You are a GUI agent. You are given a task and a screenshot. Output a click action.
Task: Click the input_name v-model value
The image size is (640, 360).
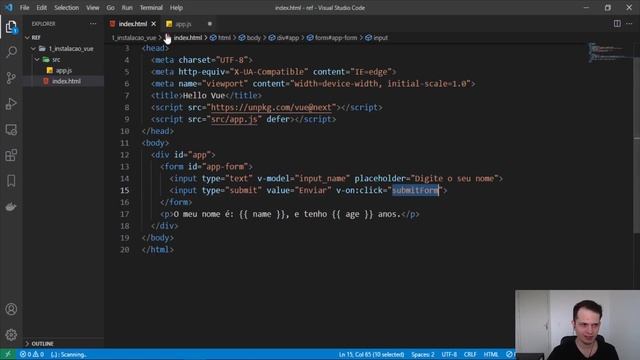click(x=322, y=178)
